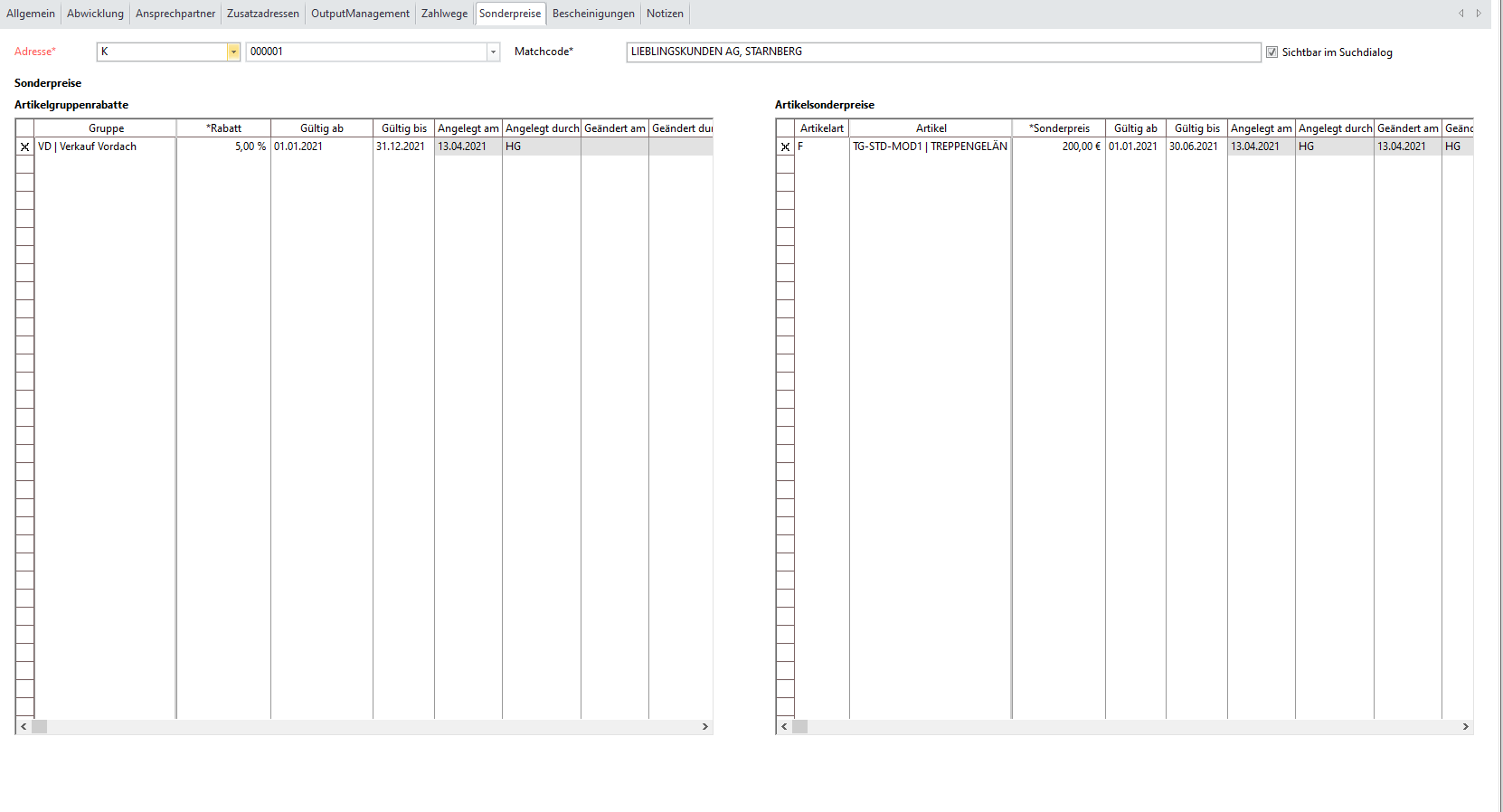Toggle the Sichtbar im Suchdialog checkbox
Screen dimensions: 1503x812
point(1271,52)
